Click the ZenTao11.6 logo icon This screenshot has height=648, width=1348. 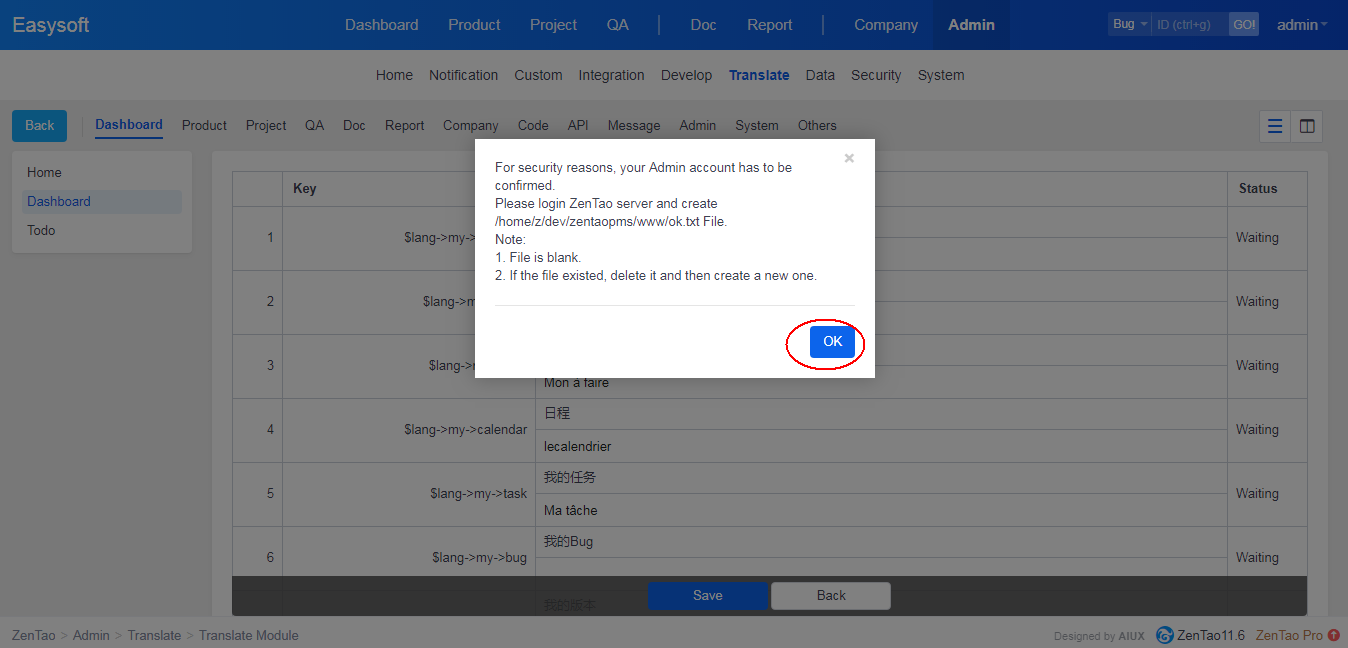point(1165,635)
